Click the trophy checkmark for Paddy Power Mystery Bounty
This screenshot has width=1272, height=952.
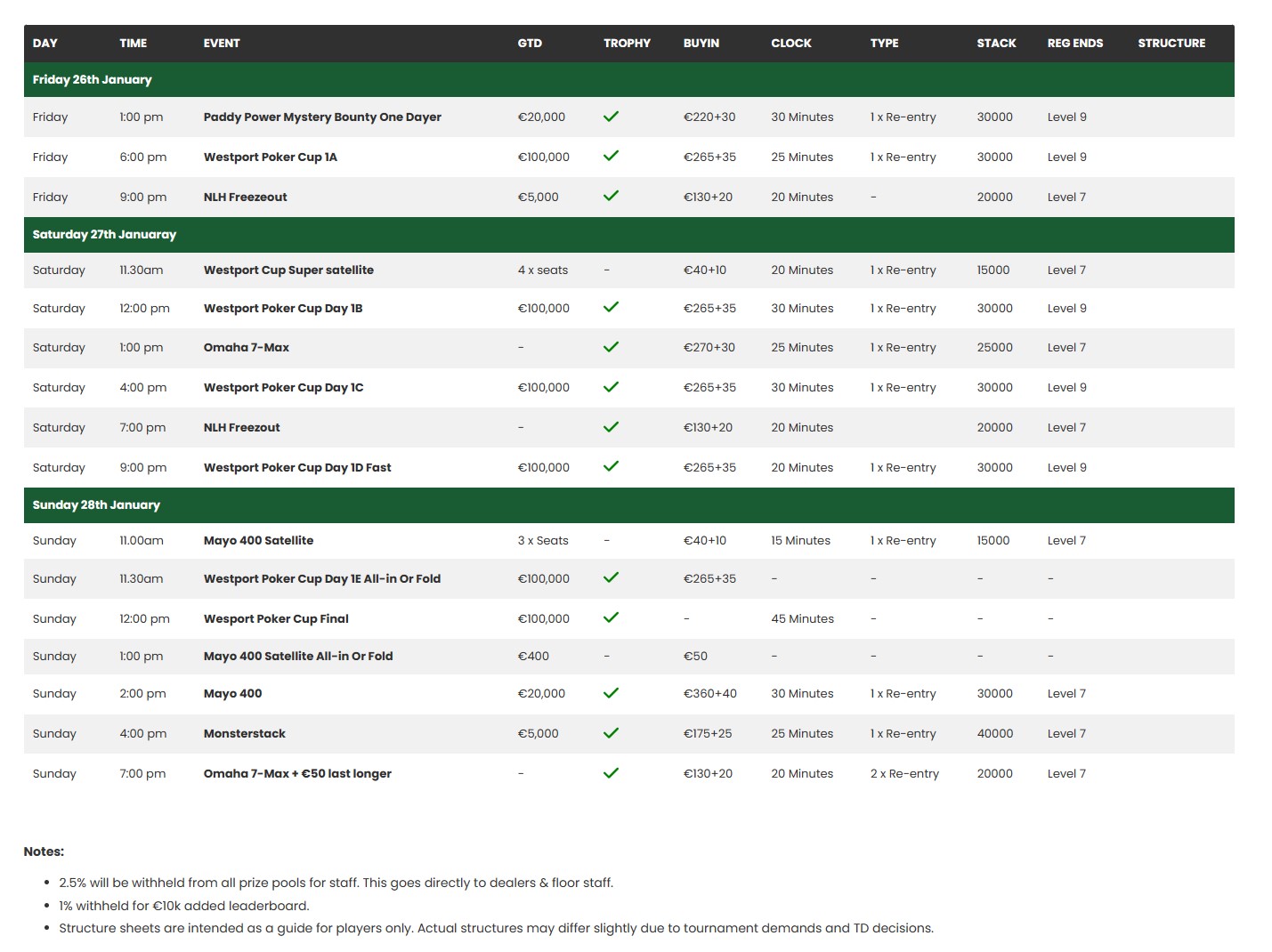tap(611, 117)
